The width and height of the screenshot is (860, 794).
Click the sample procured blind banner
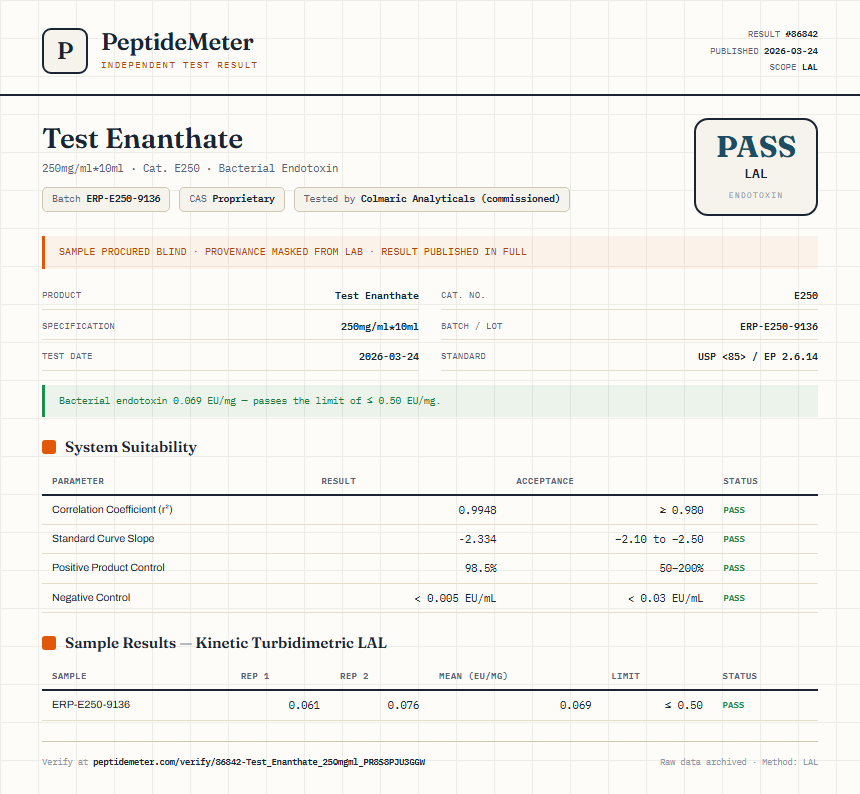(430, 252)
